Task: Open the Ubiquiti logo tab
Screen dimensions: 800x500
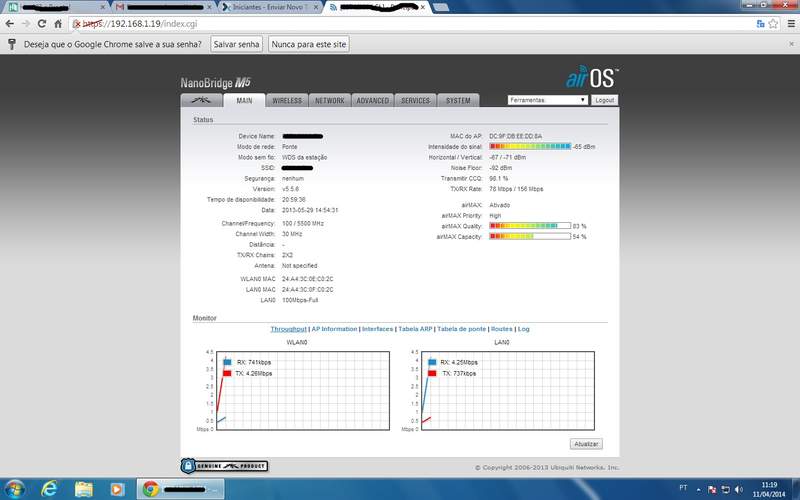Action: pos(202,100)
